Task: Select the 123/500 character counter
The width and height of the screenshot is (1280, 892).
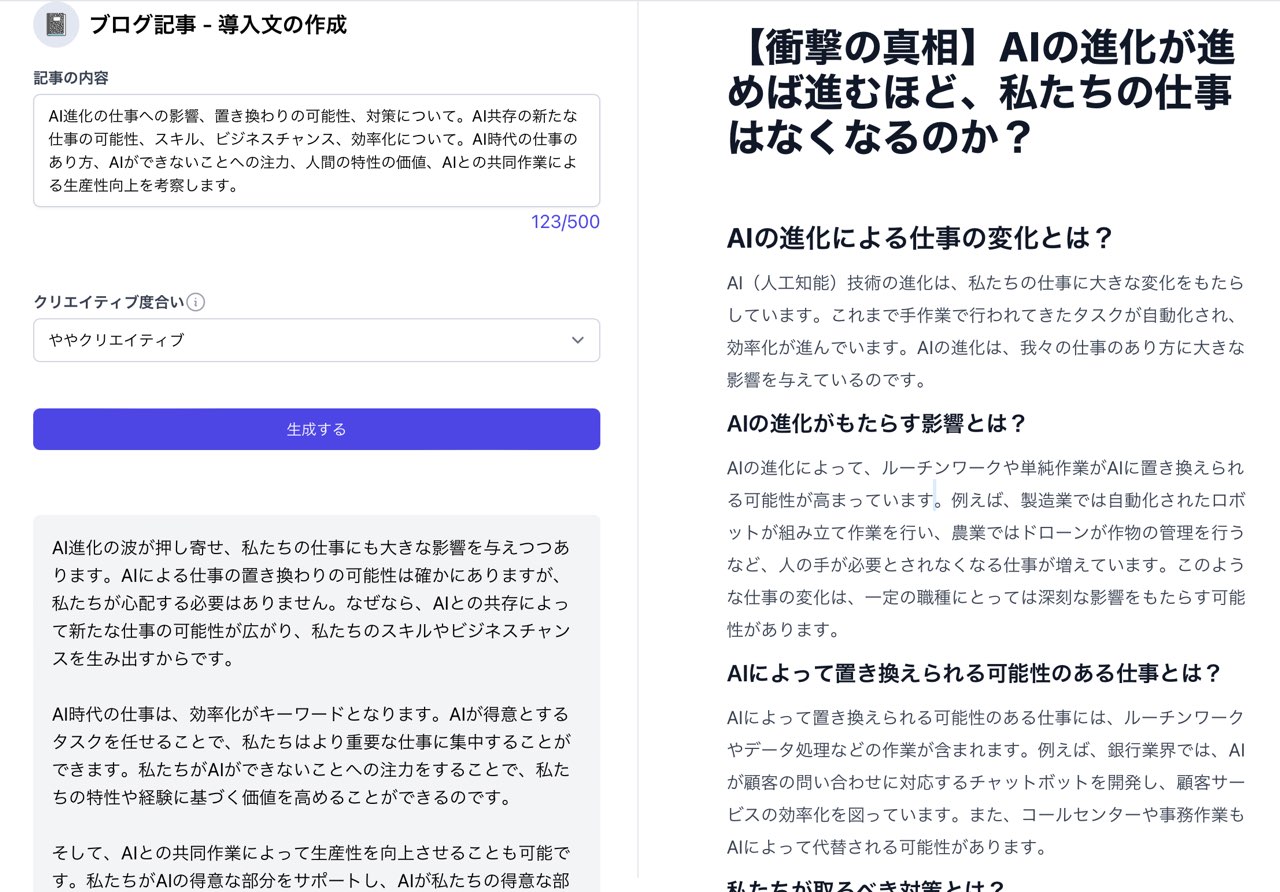Action: click(564, 221)
